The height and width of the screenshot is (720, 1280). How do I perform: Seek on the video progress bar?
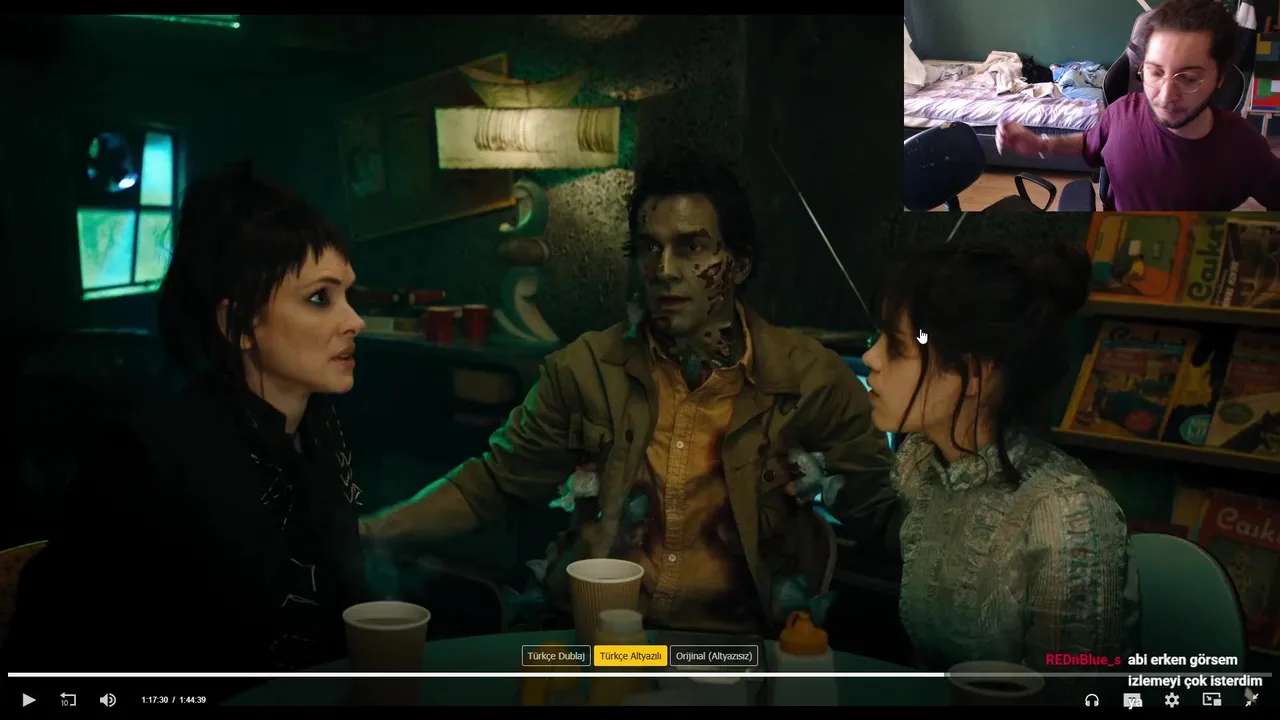640,675
